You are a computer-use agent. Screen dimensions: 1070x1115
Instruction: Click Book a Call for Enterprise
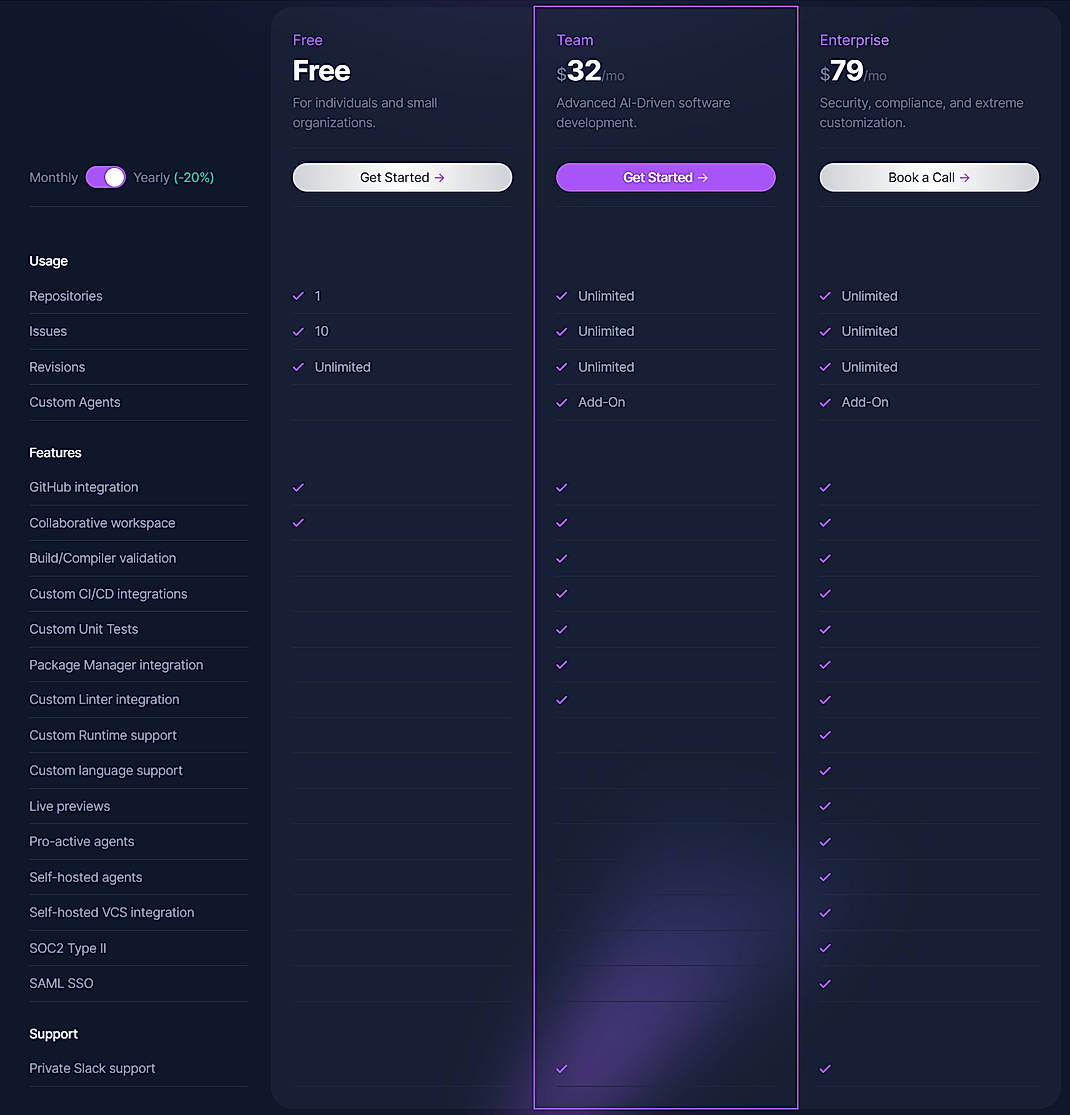[x=928, y=177]
